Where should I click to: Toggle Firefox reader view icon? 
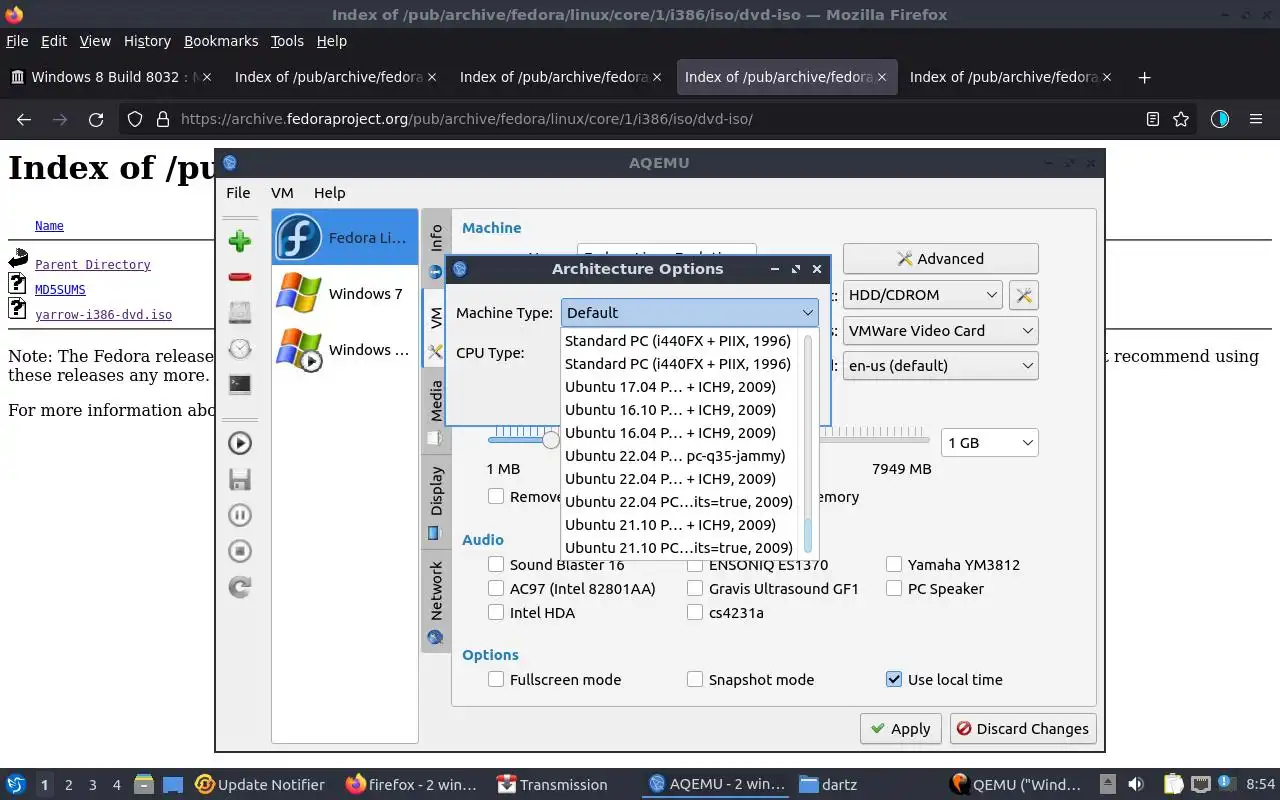[x=1153, y=119]
